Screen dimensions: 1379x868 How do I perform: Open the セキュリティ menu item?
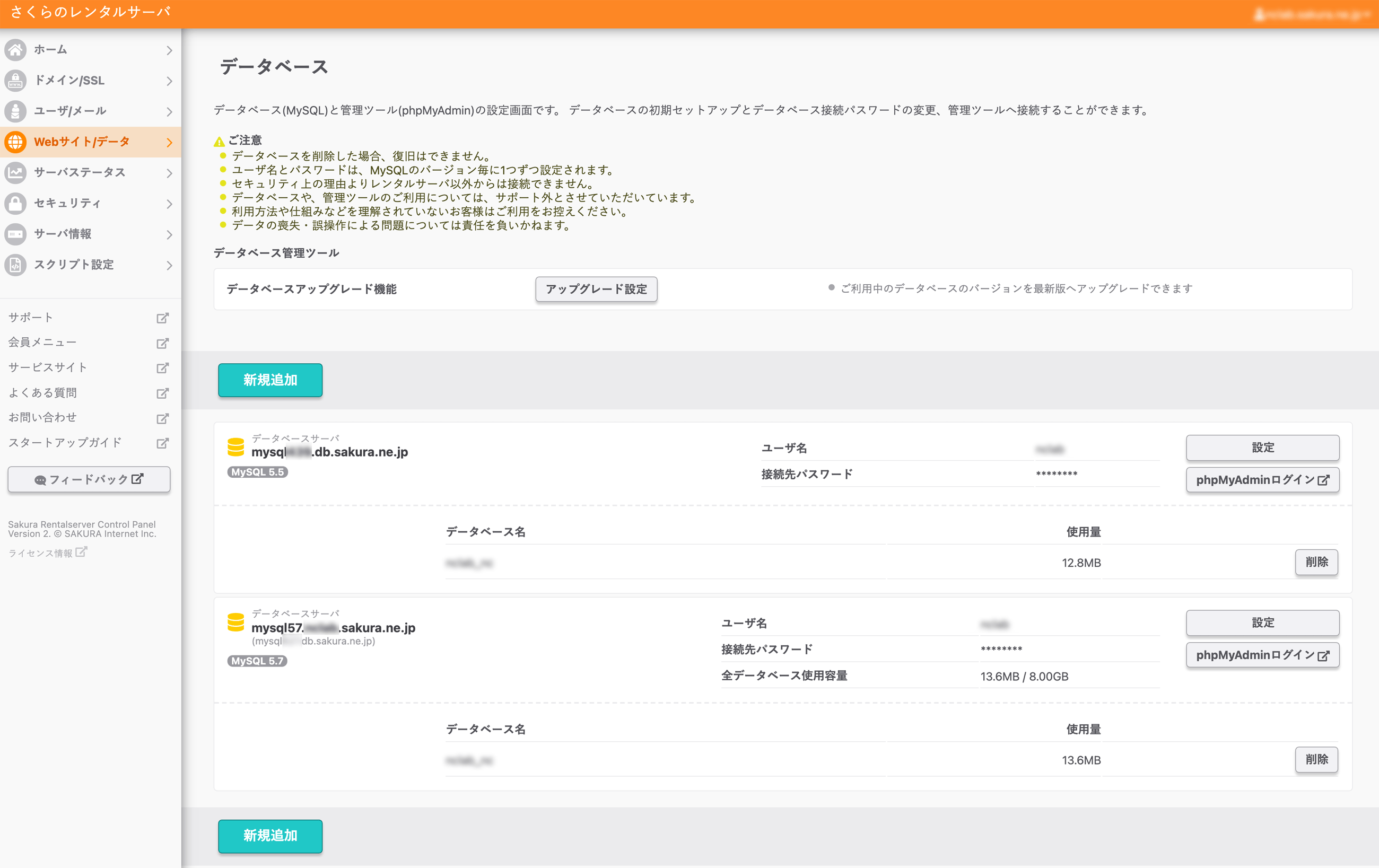(91, 203)
